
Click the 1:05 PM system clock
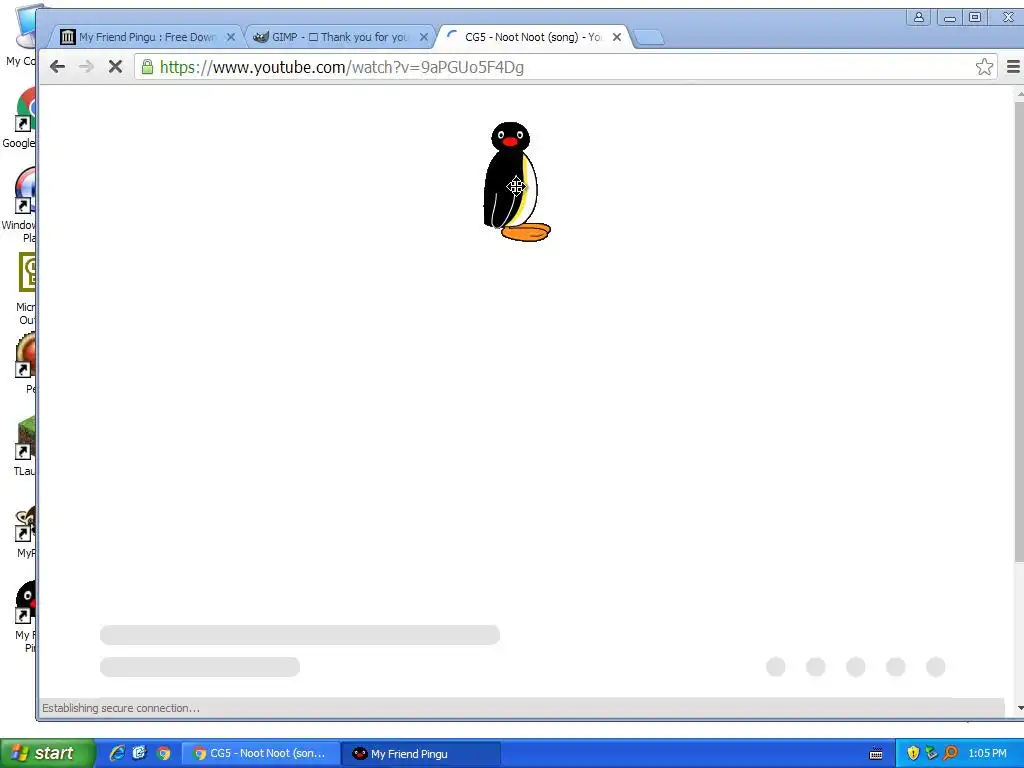pos(987,753)
